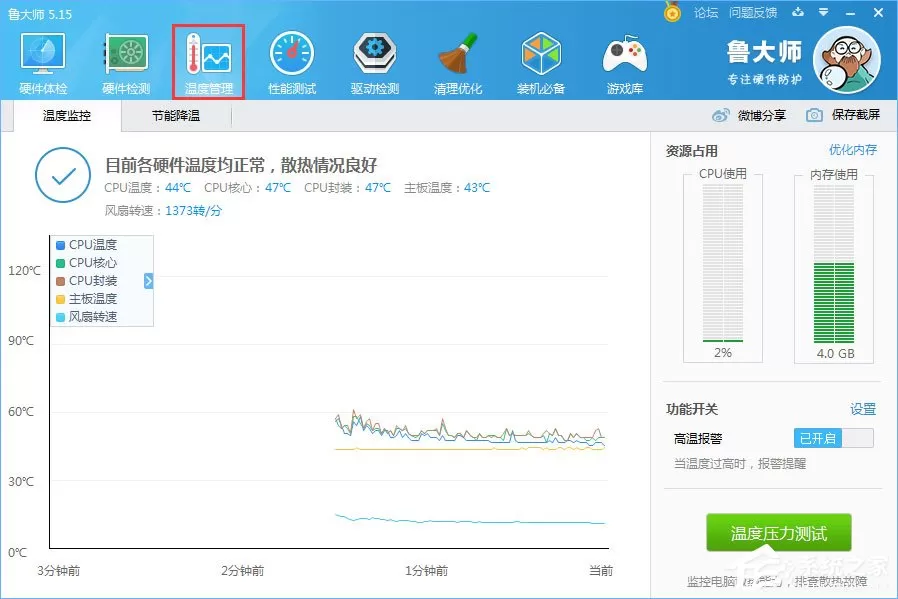Image resolution: width=898 pixels, height=599 pixels.
Task: Start 温度压力测试 stress test
Action: coord(779,533)
